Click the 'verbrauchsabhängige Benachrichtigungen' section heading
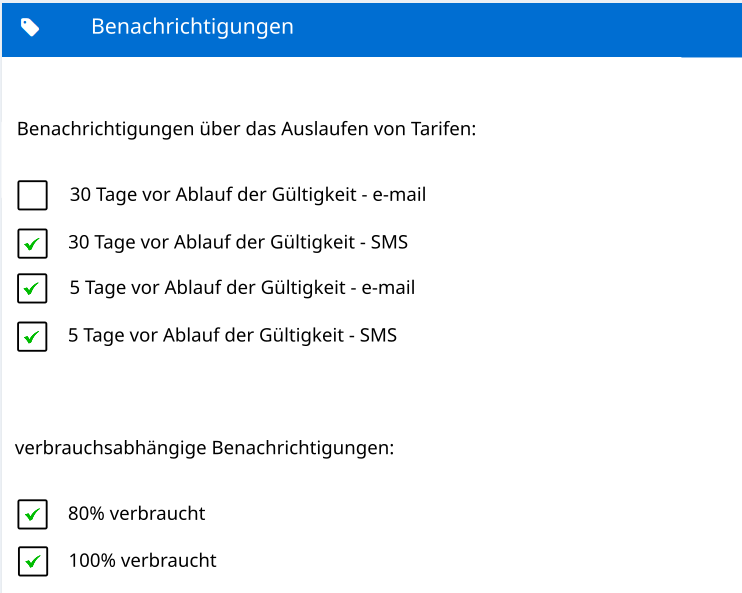The height and width of the screenshot is (593, 742). pyautogui.click(x=205, y=448)
